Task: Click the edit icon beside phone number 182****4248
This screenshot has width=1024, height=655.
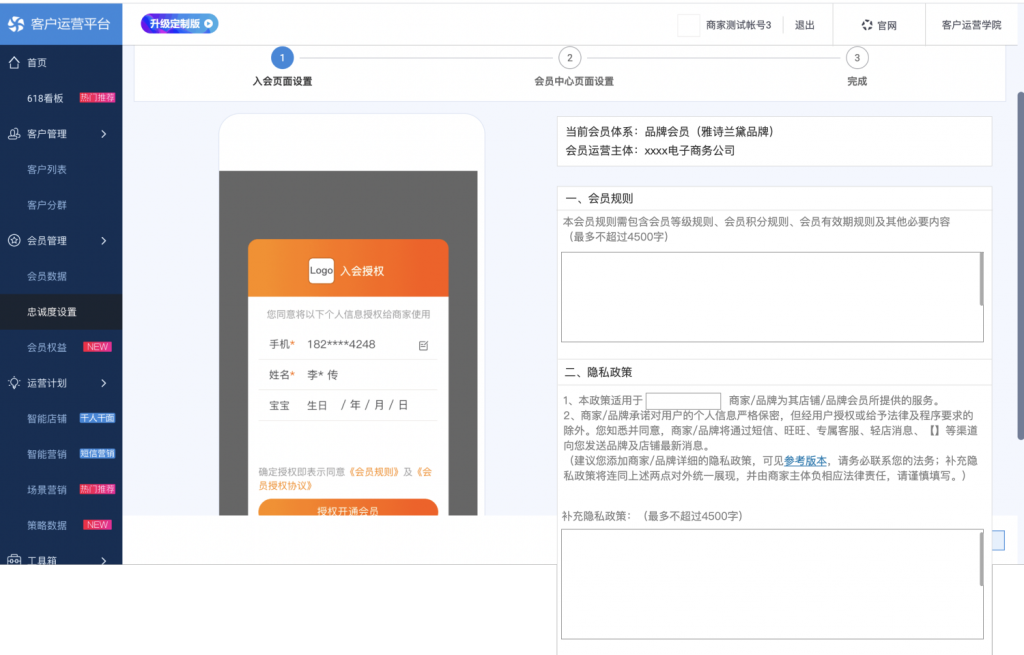Action: pos(423,344)
